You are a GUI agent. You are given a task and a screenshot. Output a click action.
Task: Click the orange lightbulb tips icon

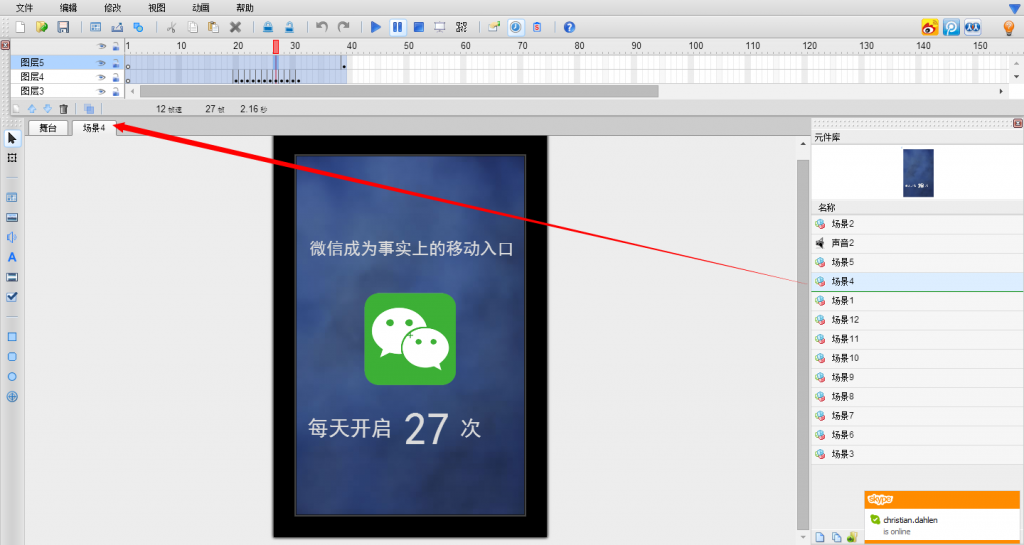1009,27
